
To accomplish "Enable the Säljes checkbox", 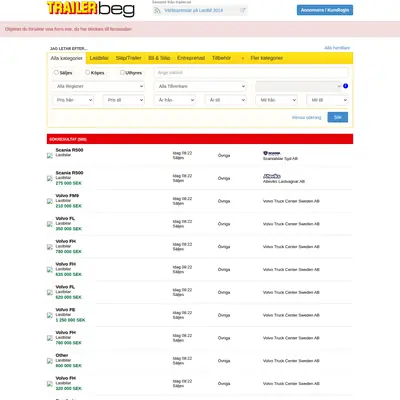I will (56, 72).
